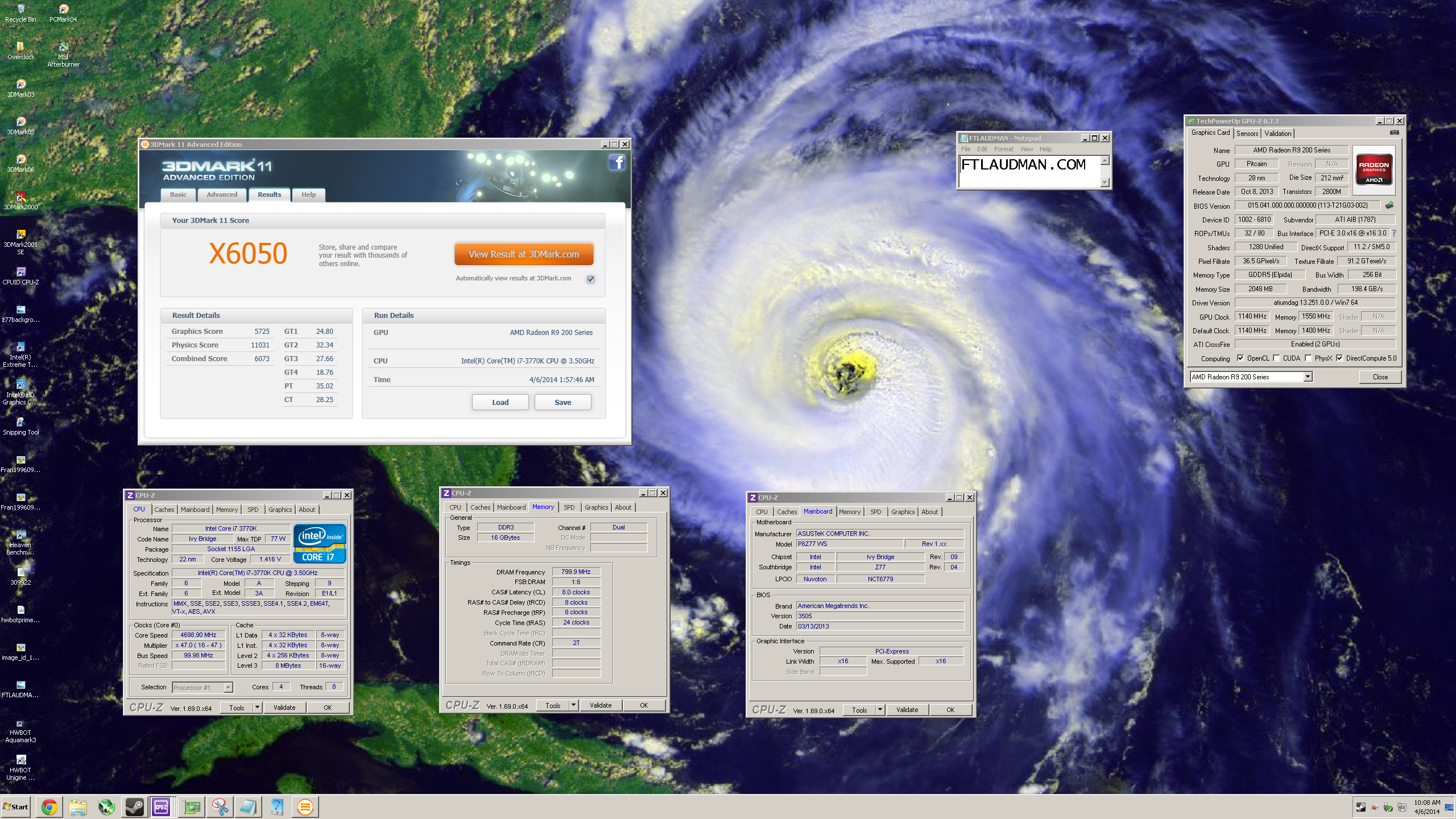The image size is (1456, 819).
Task: Click the GPU-Z BIOS save chip icon
Action: pyautogui.click(x=1389, y=205)
